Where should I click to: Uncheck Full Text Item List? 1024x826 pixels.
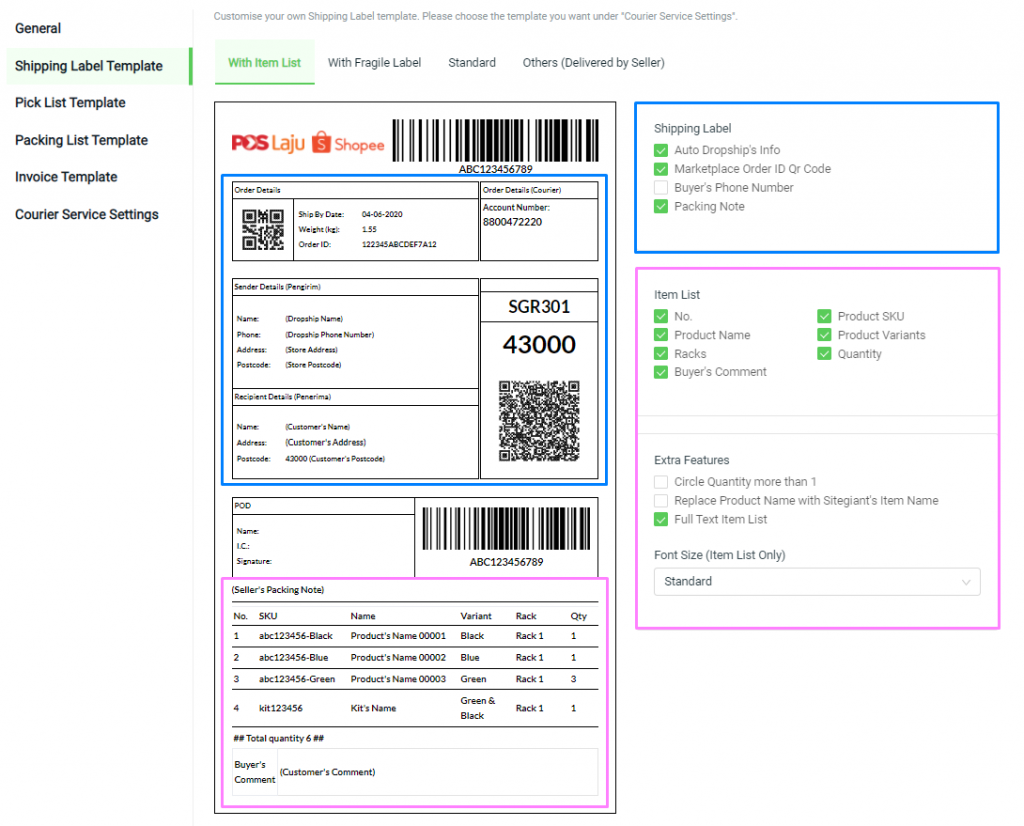click(x=661, y=520)
